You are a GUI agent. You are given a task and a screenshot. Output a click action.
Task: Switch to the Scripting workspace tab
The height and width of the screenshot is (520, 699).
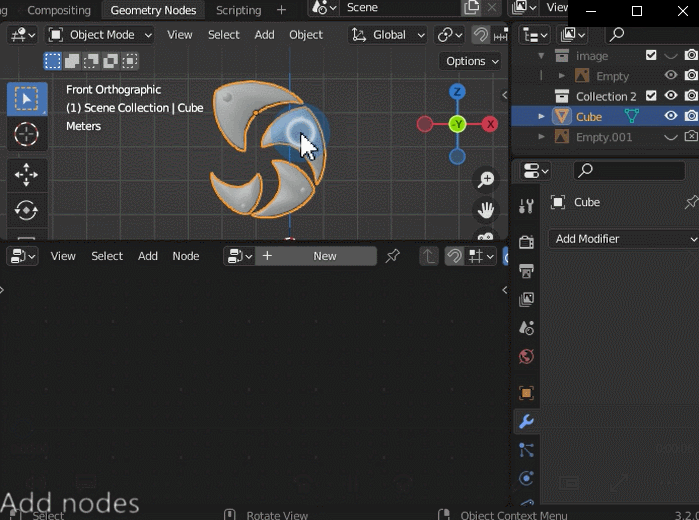pos(238,10)
